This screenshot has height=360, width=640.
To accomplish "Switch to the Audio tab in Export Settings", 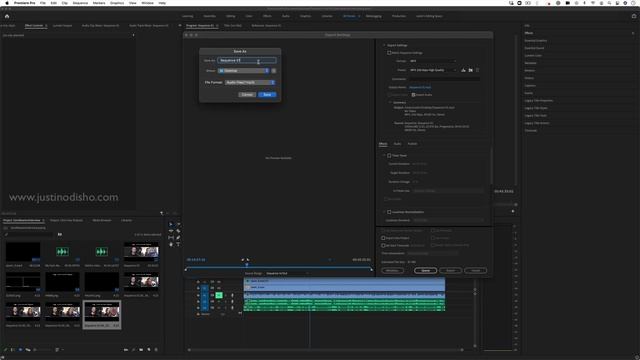I will [x=397, y=144].
